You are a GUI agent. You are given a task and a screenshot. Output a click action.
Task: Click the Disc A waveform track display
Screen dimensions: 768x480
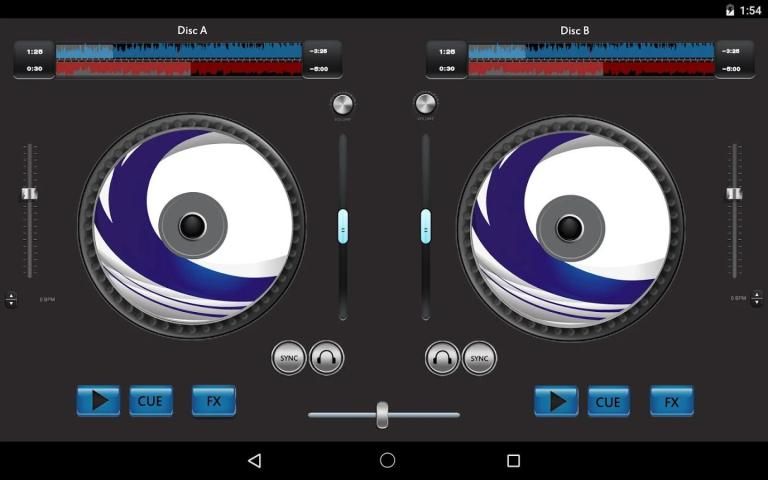coord(178,59)
